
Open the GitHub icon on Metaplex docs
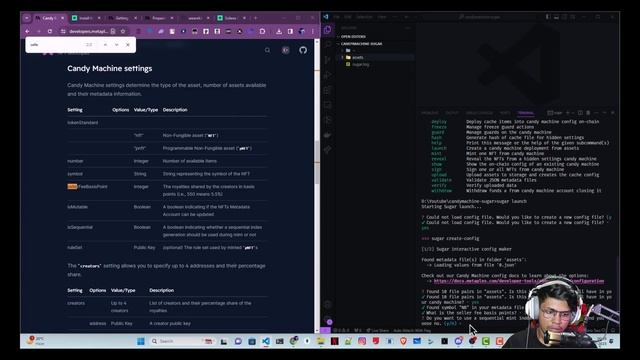click(x=303, y=50)
